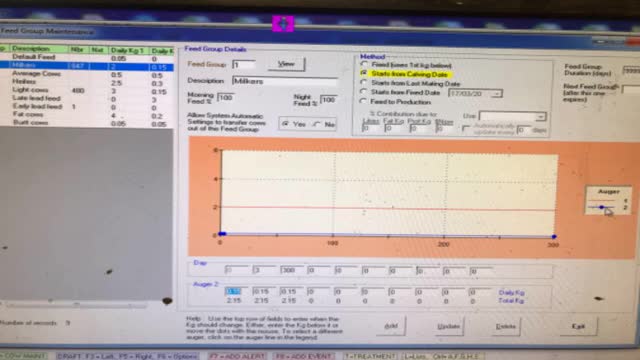Open the Use dropdown list
This screenshot has width=640, height=360.
(x=540, y=117)
